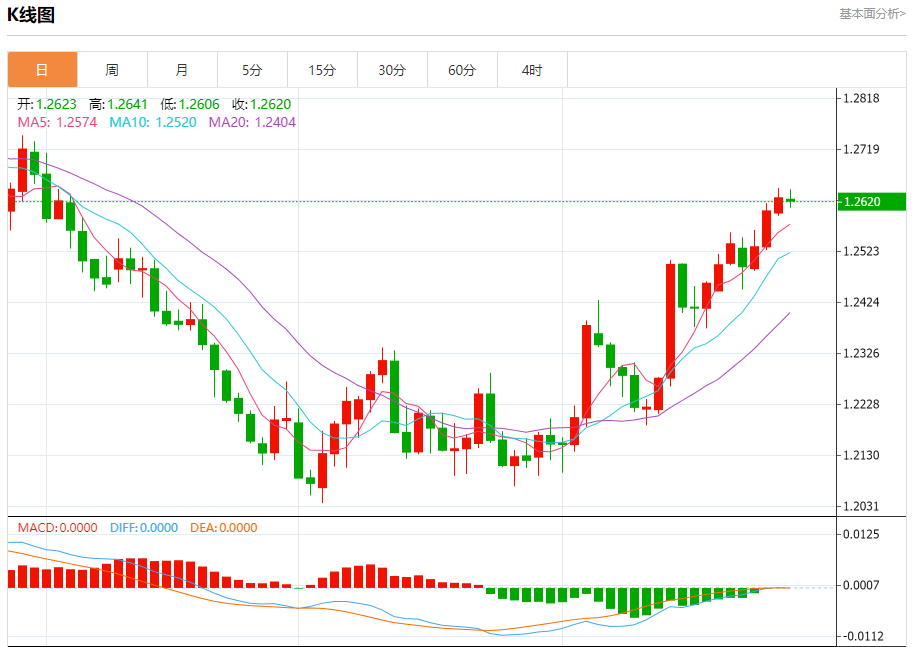Click the 1.2228 price axis label

point(861,404)
